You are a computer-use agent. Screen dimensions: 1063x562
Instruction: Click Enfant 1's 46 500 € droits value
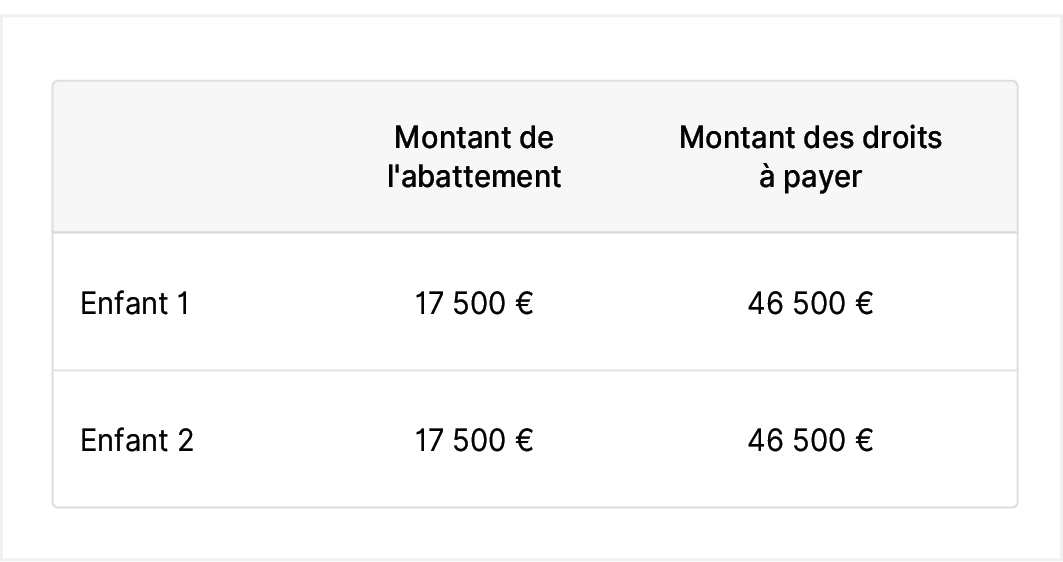pyautogui.click(x=810, y=303)
